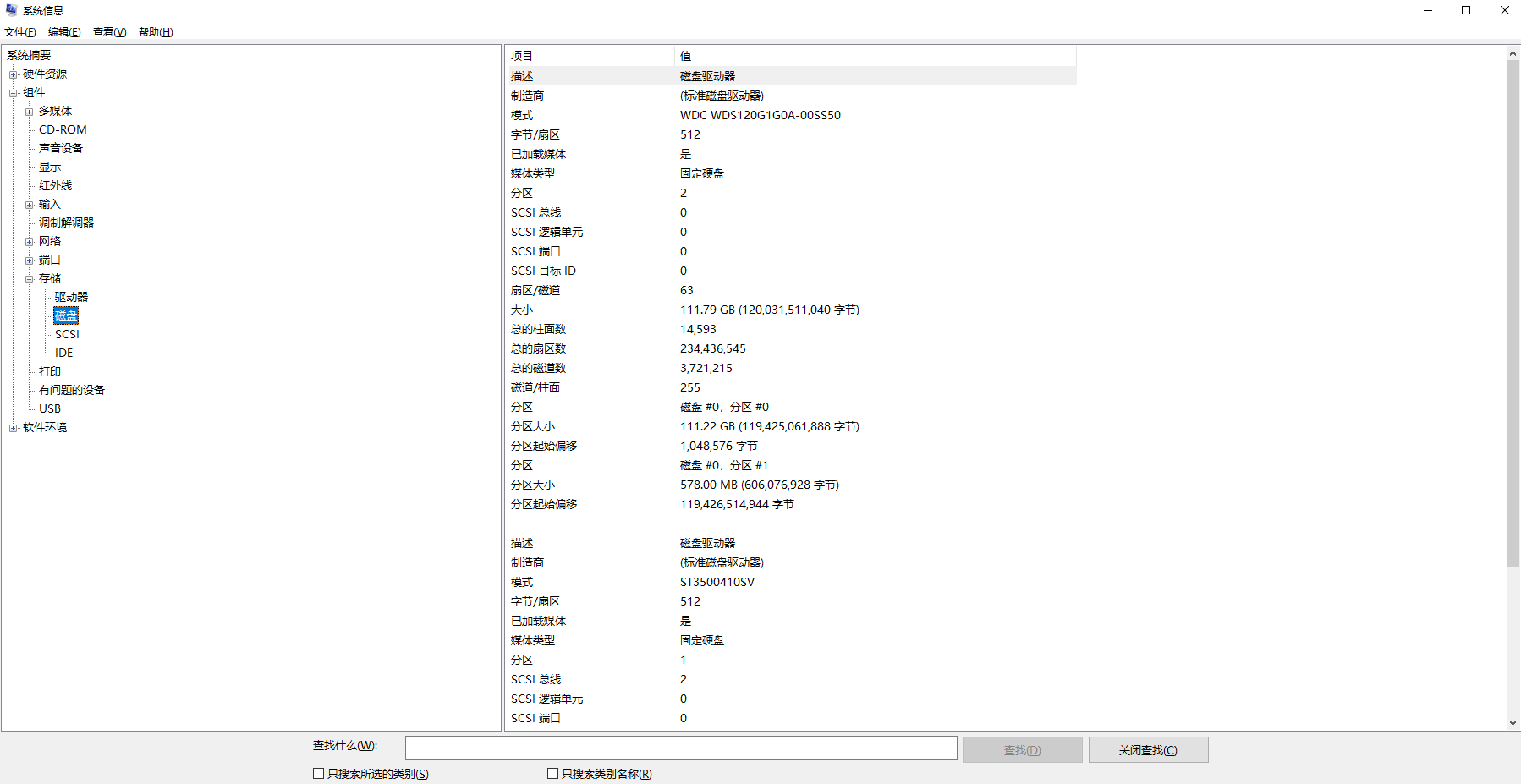The height and width of the screenshot is (784, 1521).
Task: Open the 查看 menu
Action: click(109, 31)
